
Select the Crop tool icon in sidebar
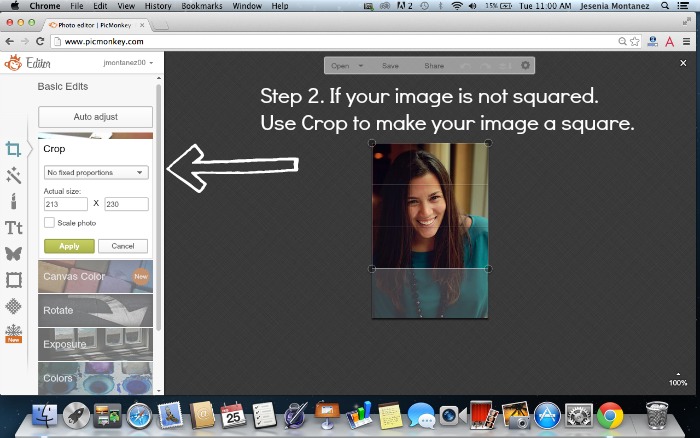(x=14, y=149)
